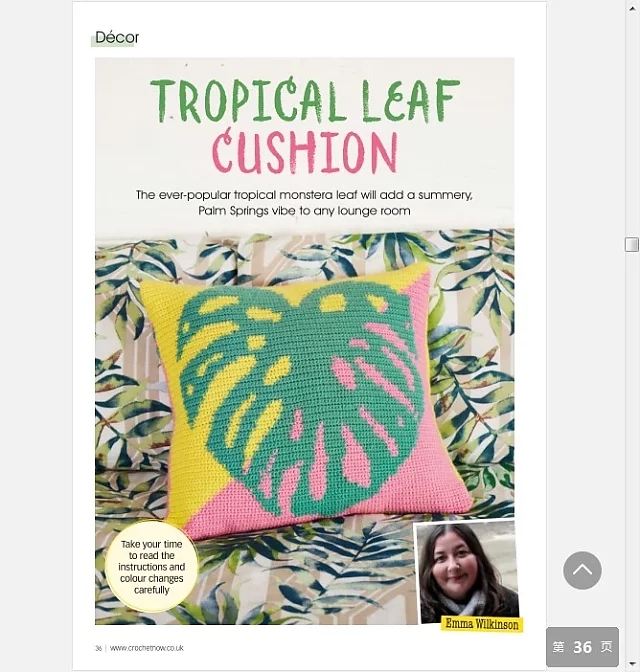Select Emma Wilkinson's portrait photo
Screen dimensions: 640x672
467,571
